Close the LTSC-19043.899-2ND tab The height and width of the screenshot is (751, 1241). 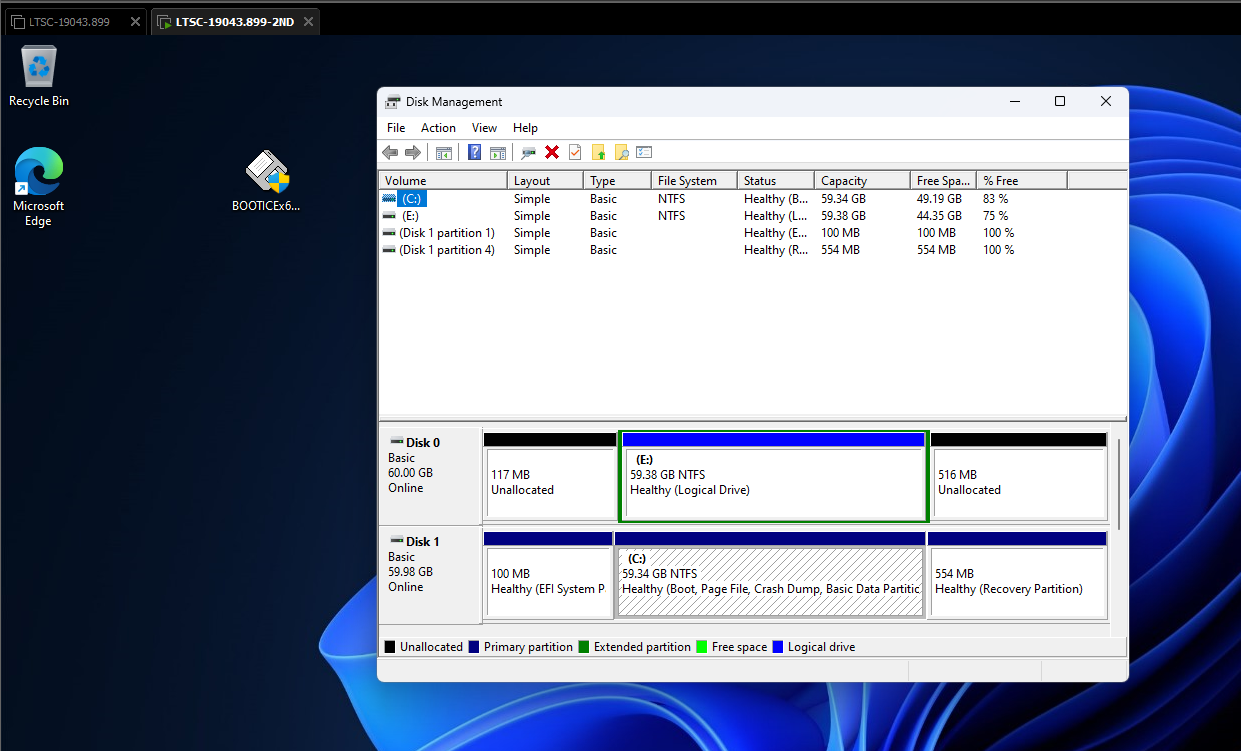308,22
